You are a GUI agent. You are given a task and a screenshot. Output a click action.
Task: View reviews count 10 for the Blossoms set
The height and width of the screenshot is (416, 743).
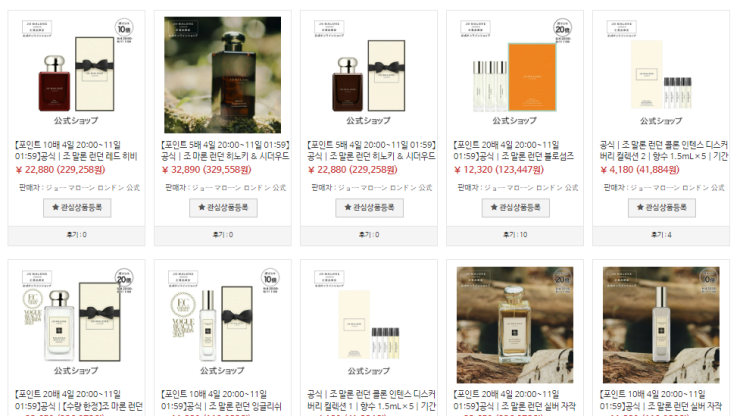(515, 235)
